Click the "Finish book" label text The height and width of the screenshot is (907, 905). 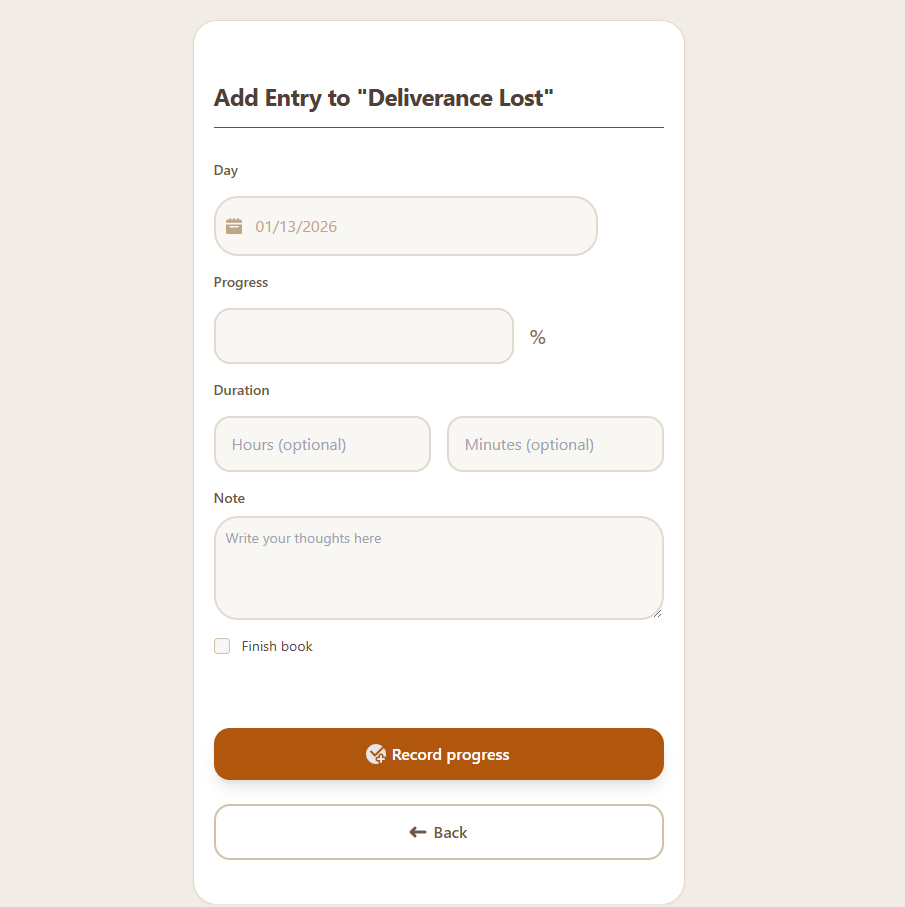click(277, 647)
